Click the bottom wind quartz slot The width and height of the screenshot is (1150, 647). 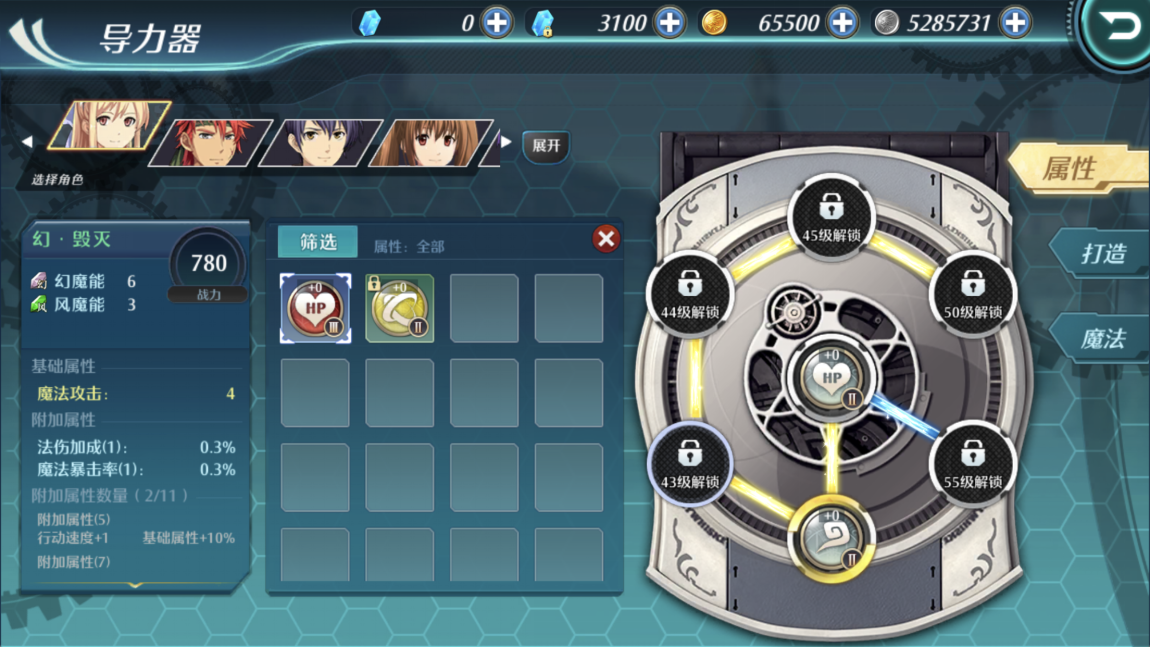pyautogui.click(x=832, y=539)
